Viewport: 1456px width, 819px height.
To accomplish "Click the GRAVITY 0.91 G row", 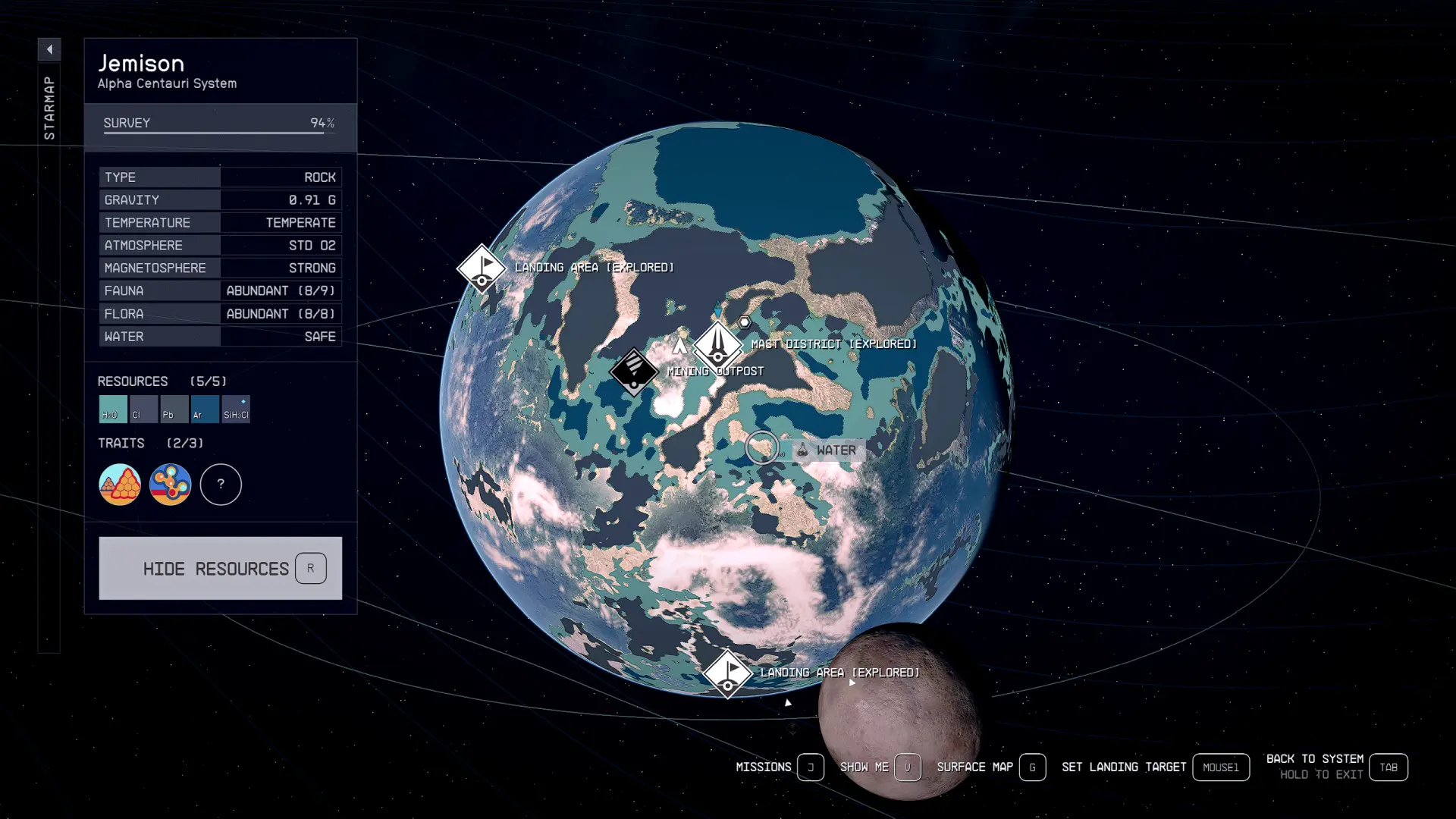I will (220, 200).
